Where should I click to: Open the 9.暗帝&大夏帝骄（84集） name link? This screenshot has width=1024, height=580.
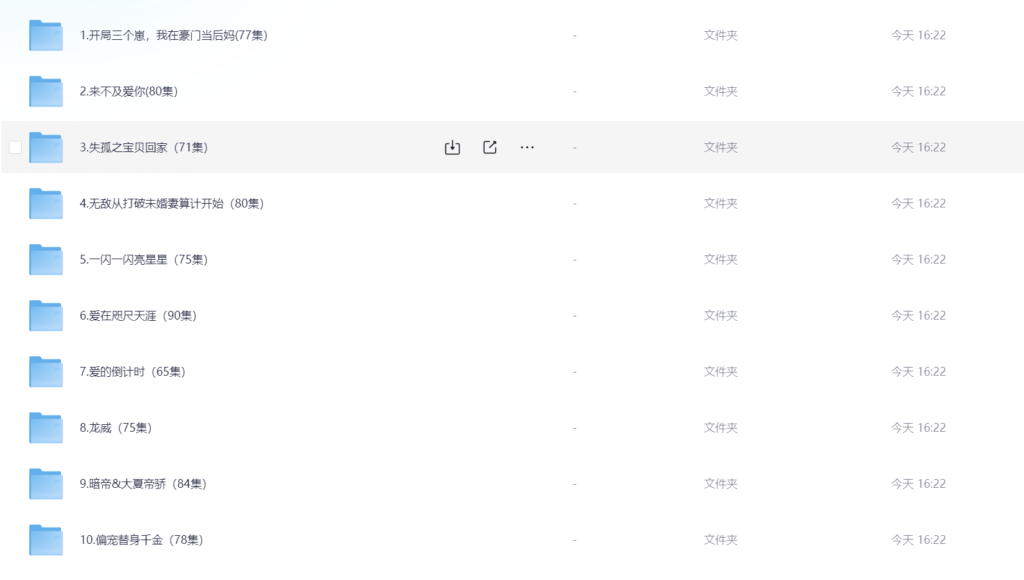coord(142,483)
